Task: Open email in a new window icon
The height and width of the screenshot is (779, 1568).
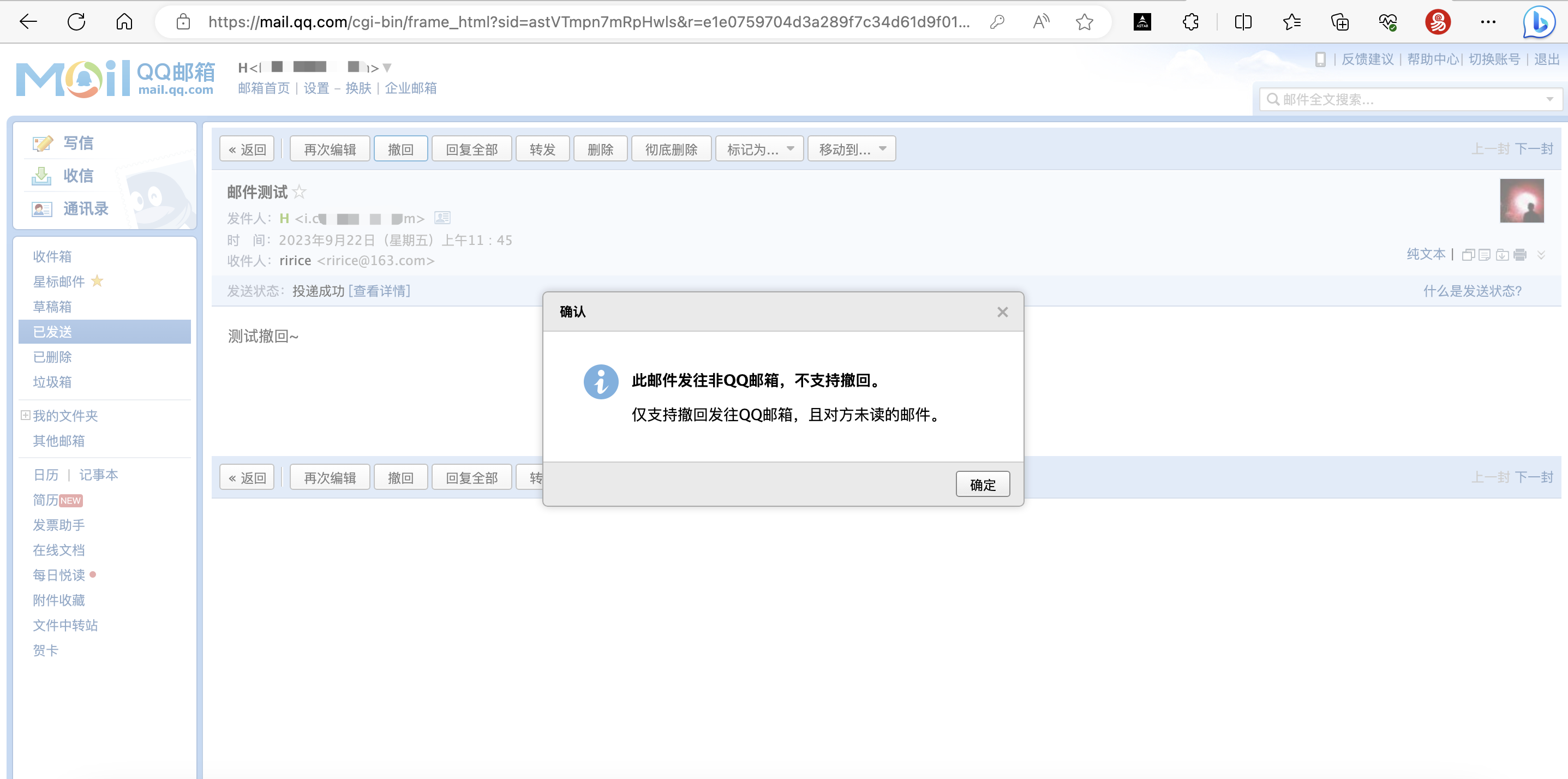Action: [1468, 254]
